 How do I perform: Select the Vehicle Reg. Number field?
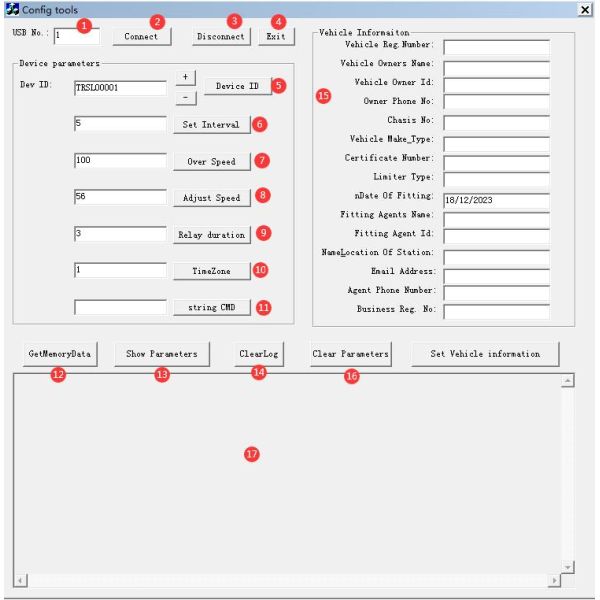[x=496, y=47]
